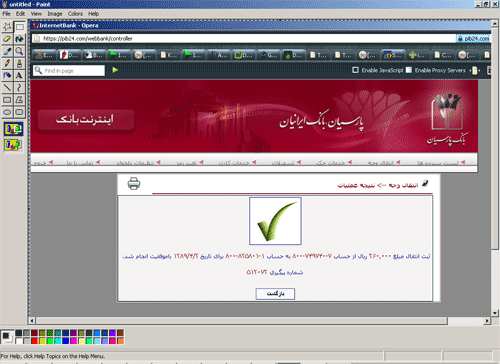Select the Fill With Color bucket tool
Image resolution: width=500 pixels, height=364 pixels.
19,39
